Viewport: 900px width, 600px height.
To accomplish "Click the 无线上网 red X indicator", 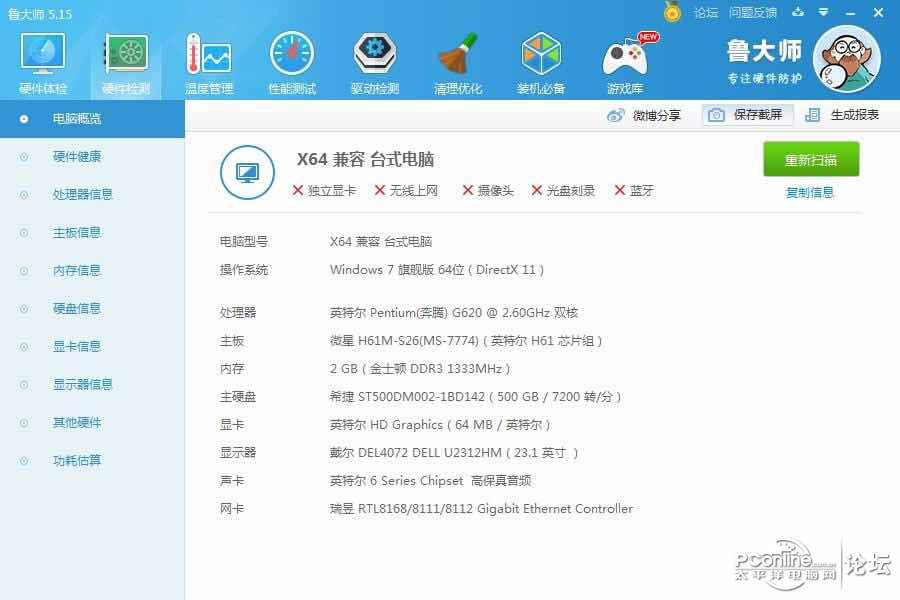I will pos(379,190).
